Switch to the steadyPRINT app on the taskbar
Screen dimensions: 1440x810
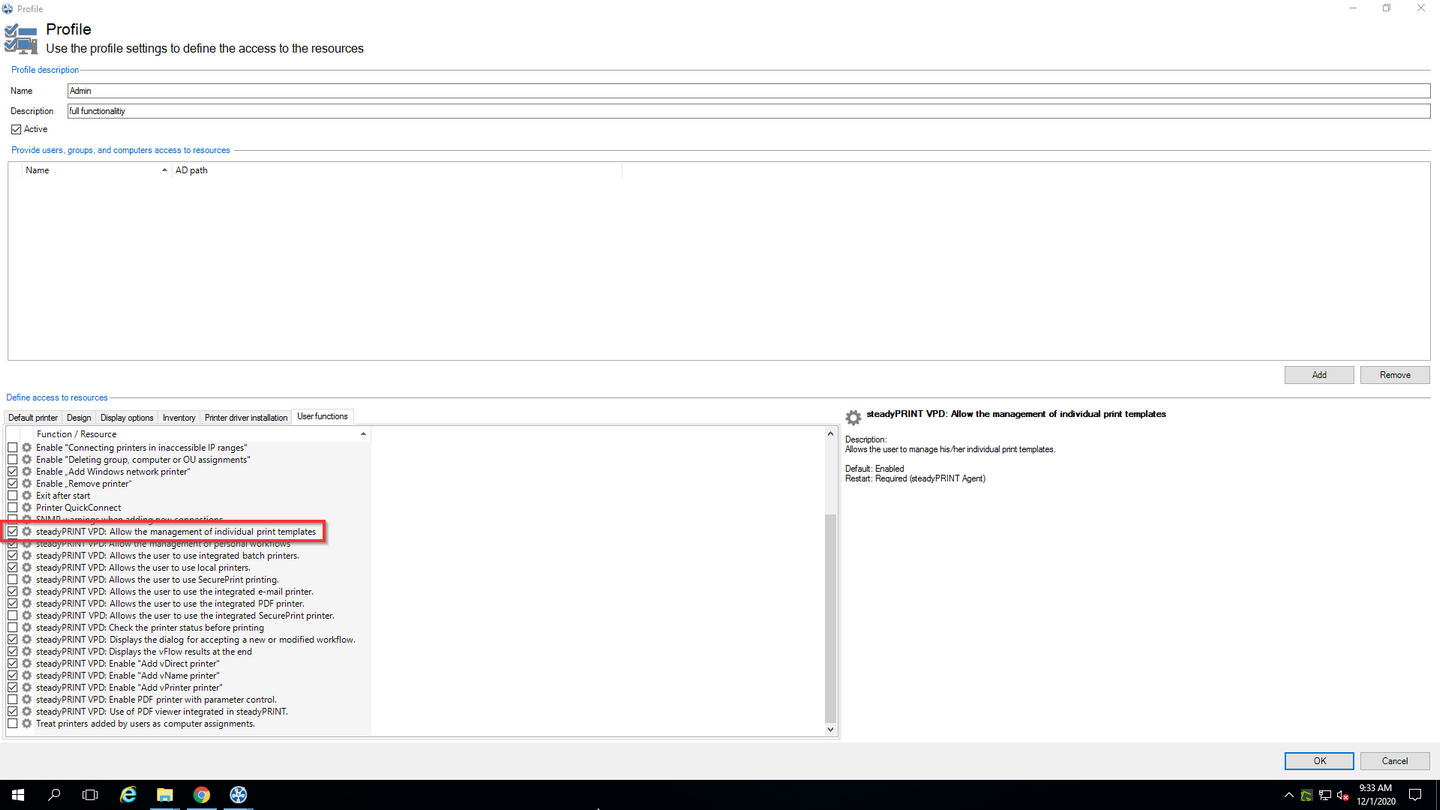click(238, 795)
